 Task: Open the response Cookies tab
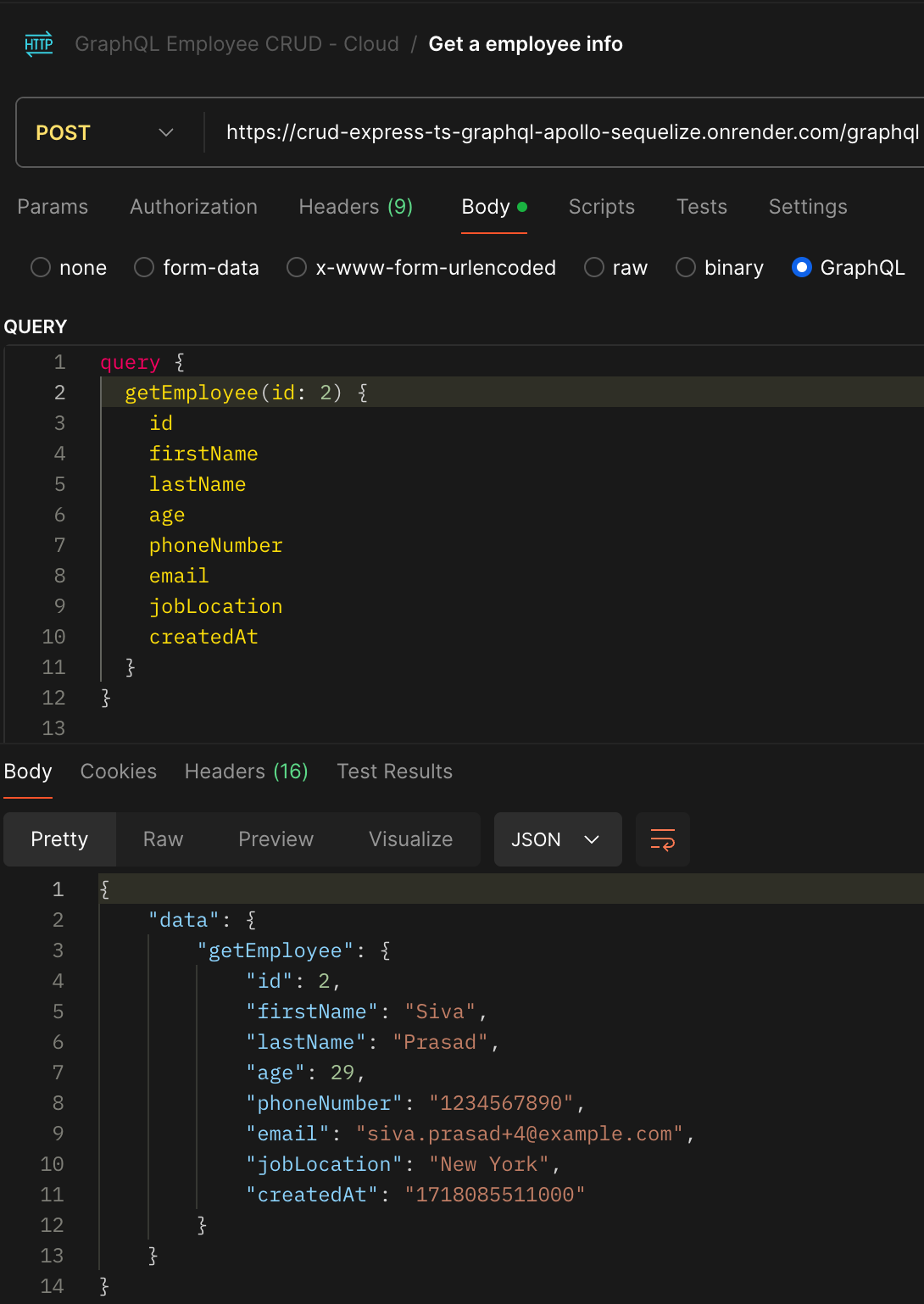click(119, 772)
